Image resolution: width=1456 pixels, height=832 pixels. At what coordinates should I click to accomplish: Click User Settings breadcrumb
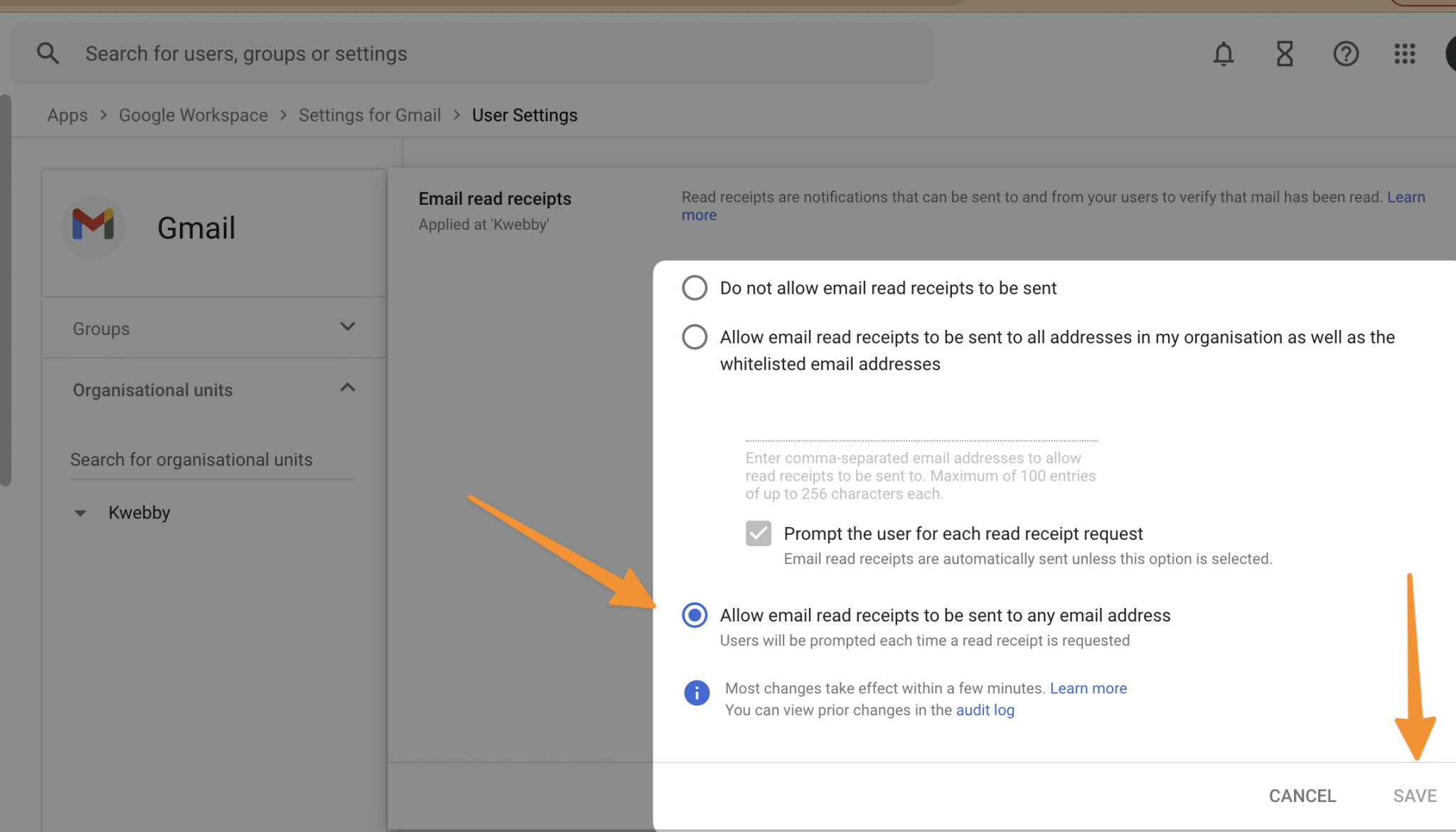pos(525,115)
